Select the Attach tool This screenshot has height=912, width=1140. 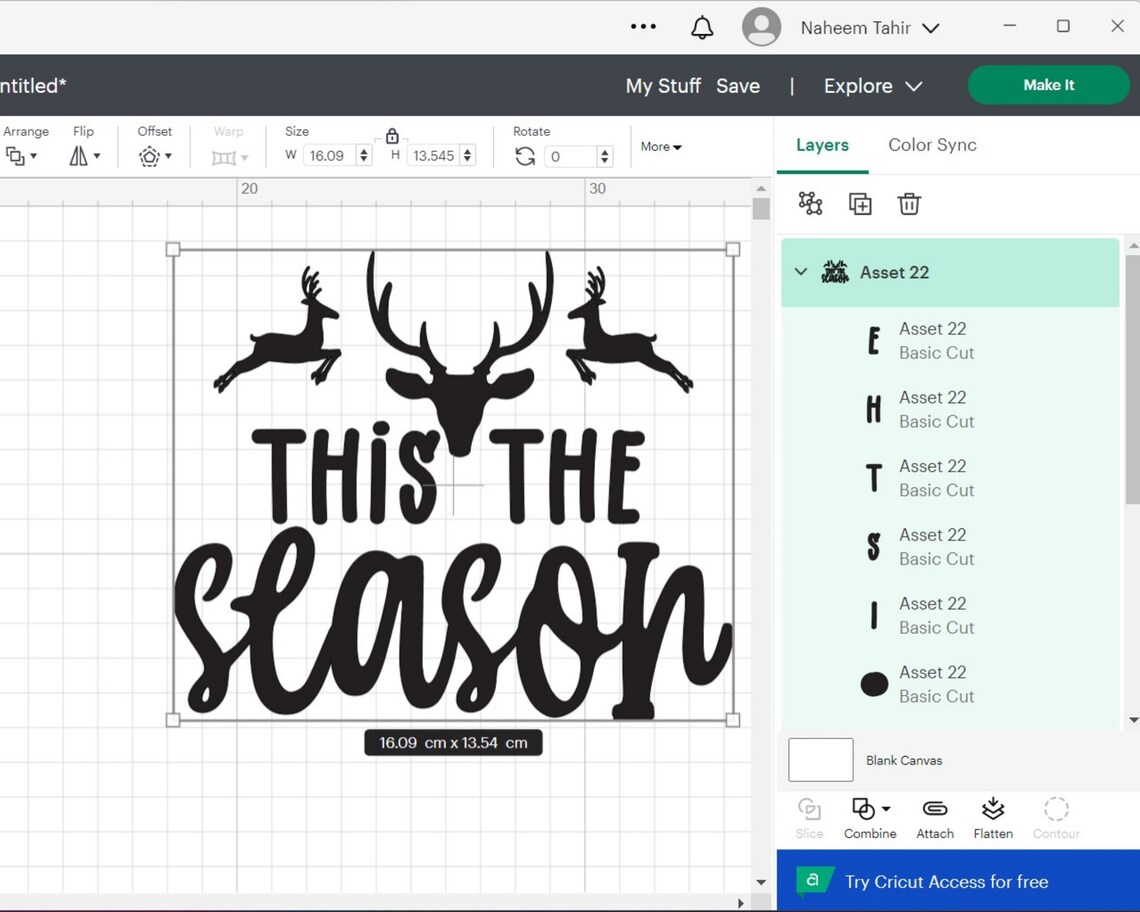[x=934, y=817]
